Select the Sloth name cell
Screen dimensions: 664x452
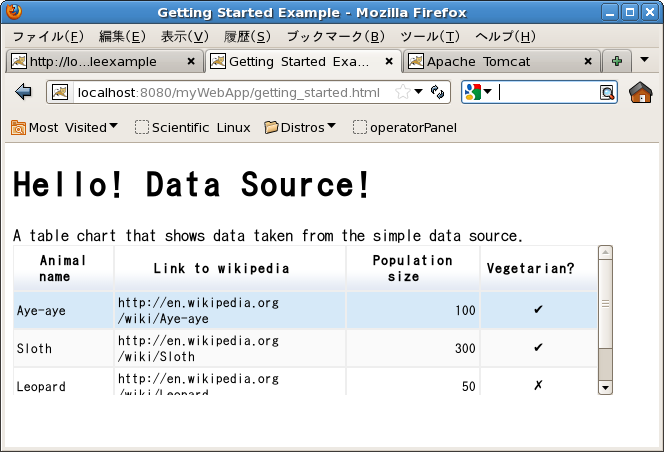pyautogui.click(x=64, y=348)
